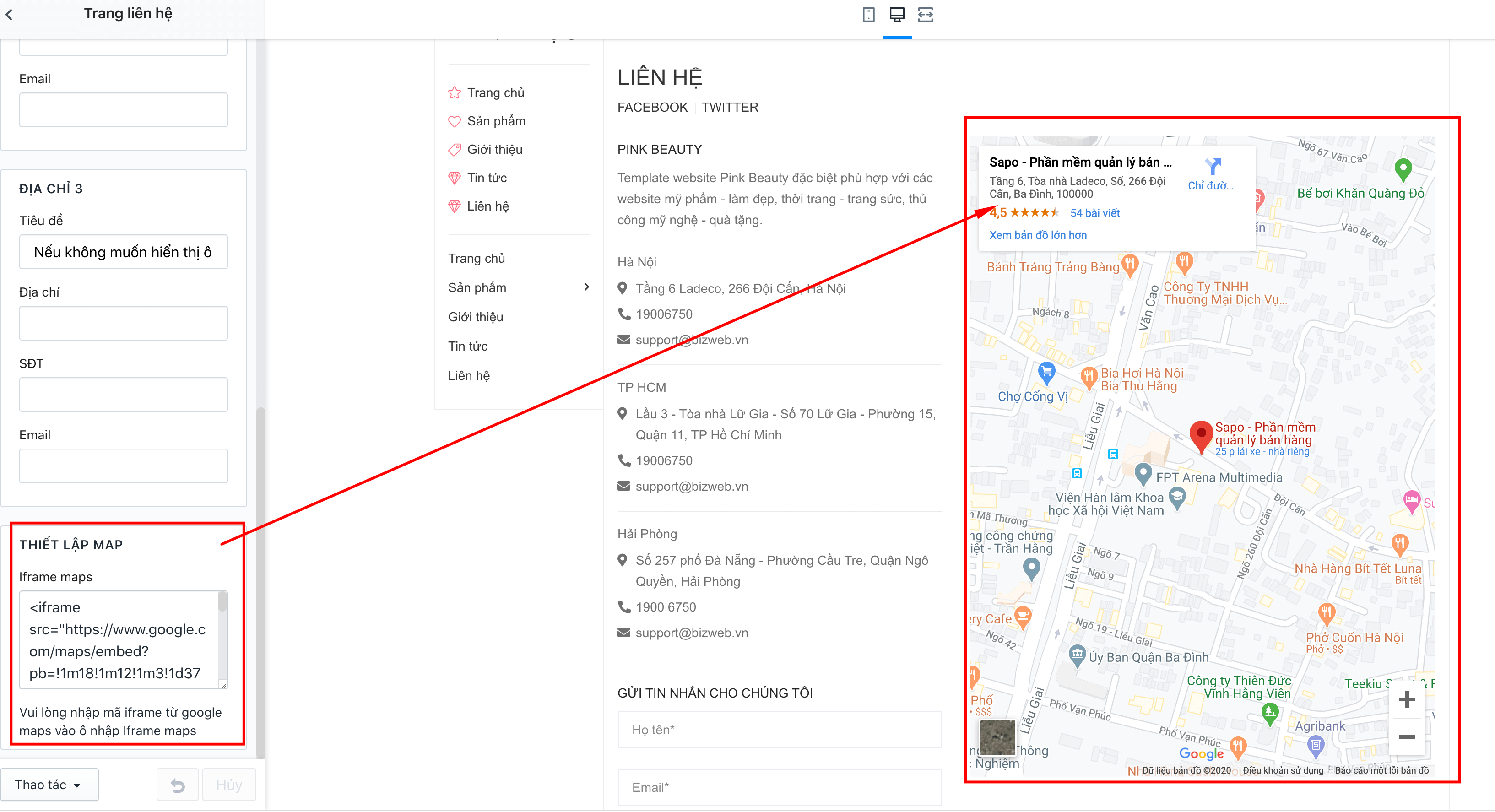Open the 54 bài viết reviews link
The image size is (1495, 812).
pos(1094,213)
